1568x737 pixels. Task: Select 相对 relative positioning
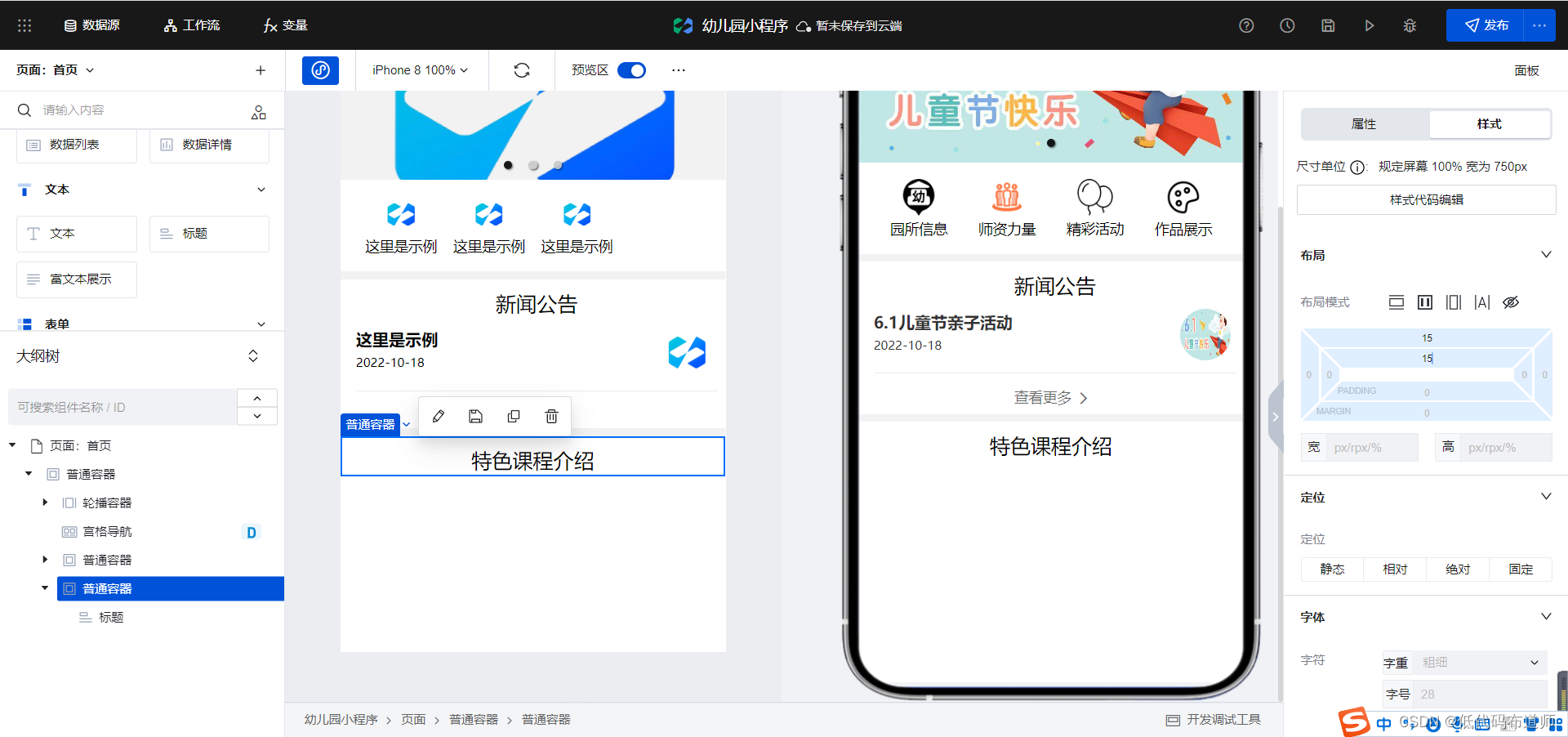(x=1395, y=569)
